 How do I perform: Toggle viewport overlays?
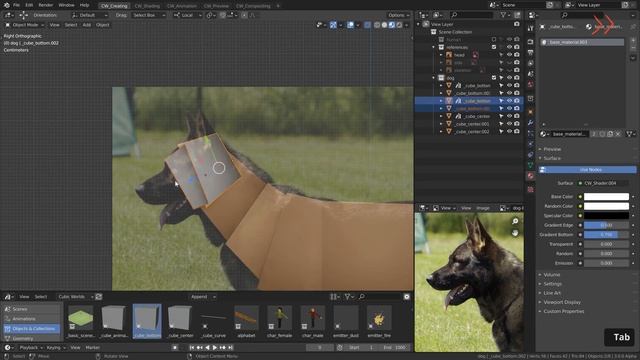(350, 25)
